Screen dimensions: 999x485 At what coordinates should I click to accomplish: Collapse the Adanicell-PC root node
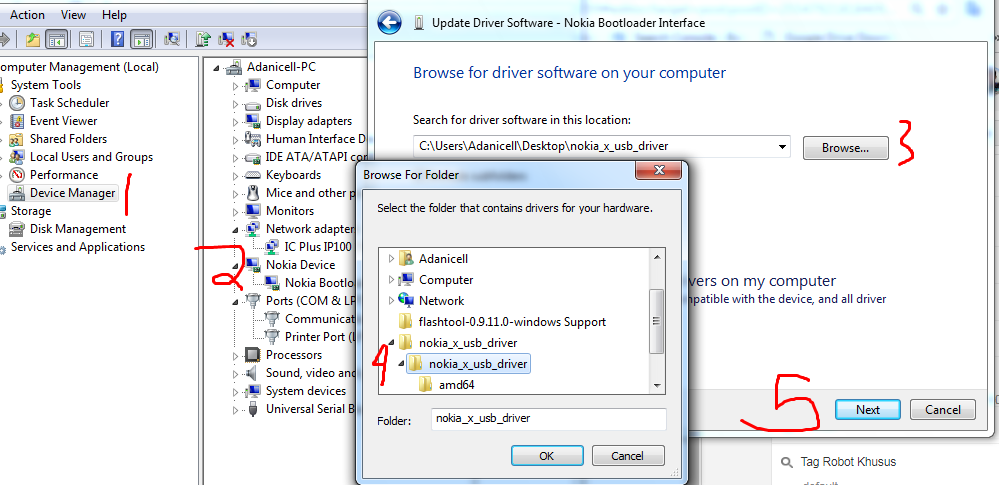point(217,68)
